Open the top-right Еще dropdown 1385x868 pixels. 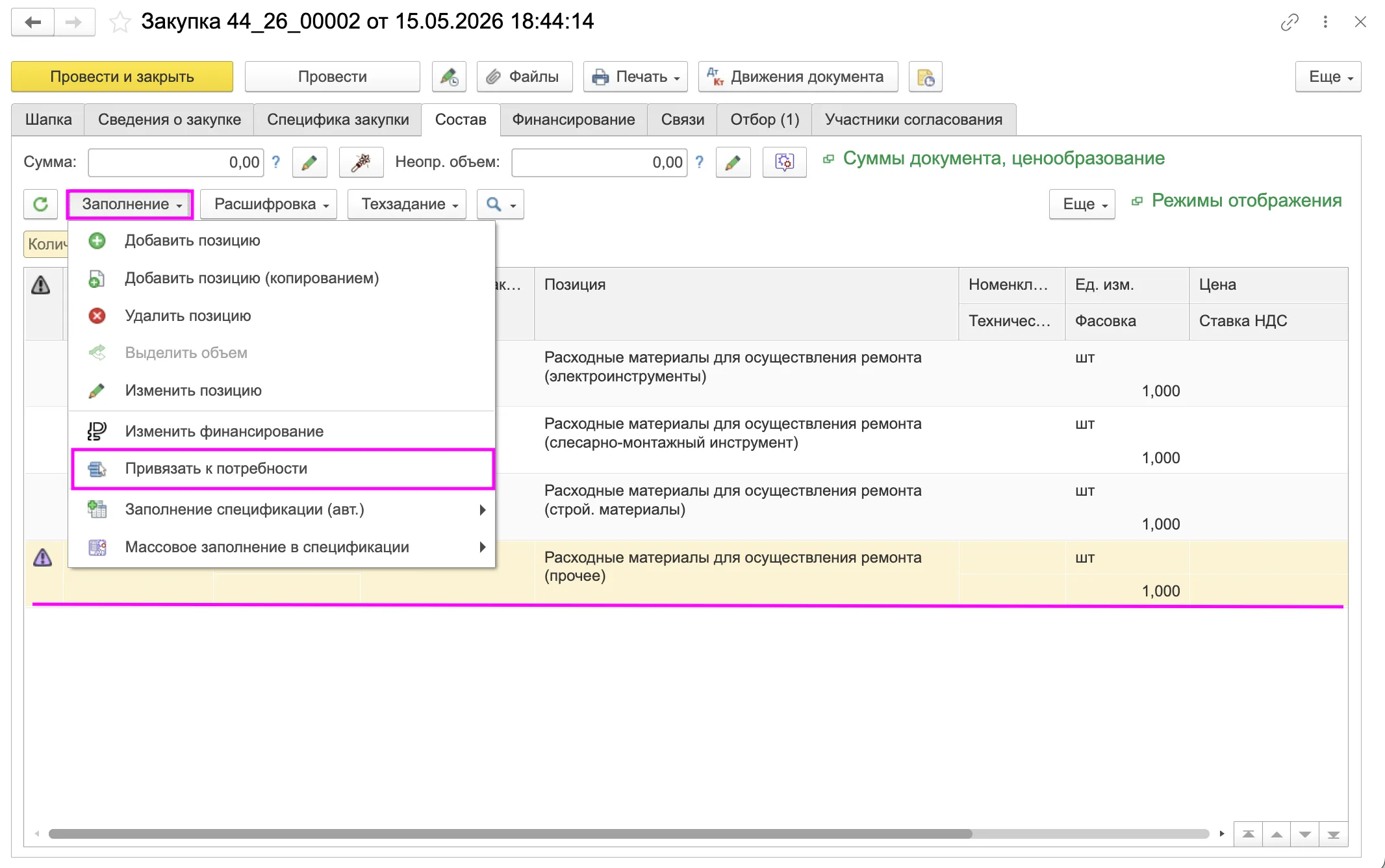(x=1328, y=77)
